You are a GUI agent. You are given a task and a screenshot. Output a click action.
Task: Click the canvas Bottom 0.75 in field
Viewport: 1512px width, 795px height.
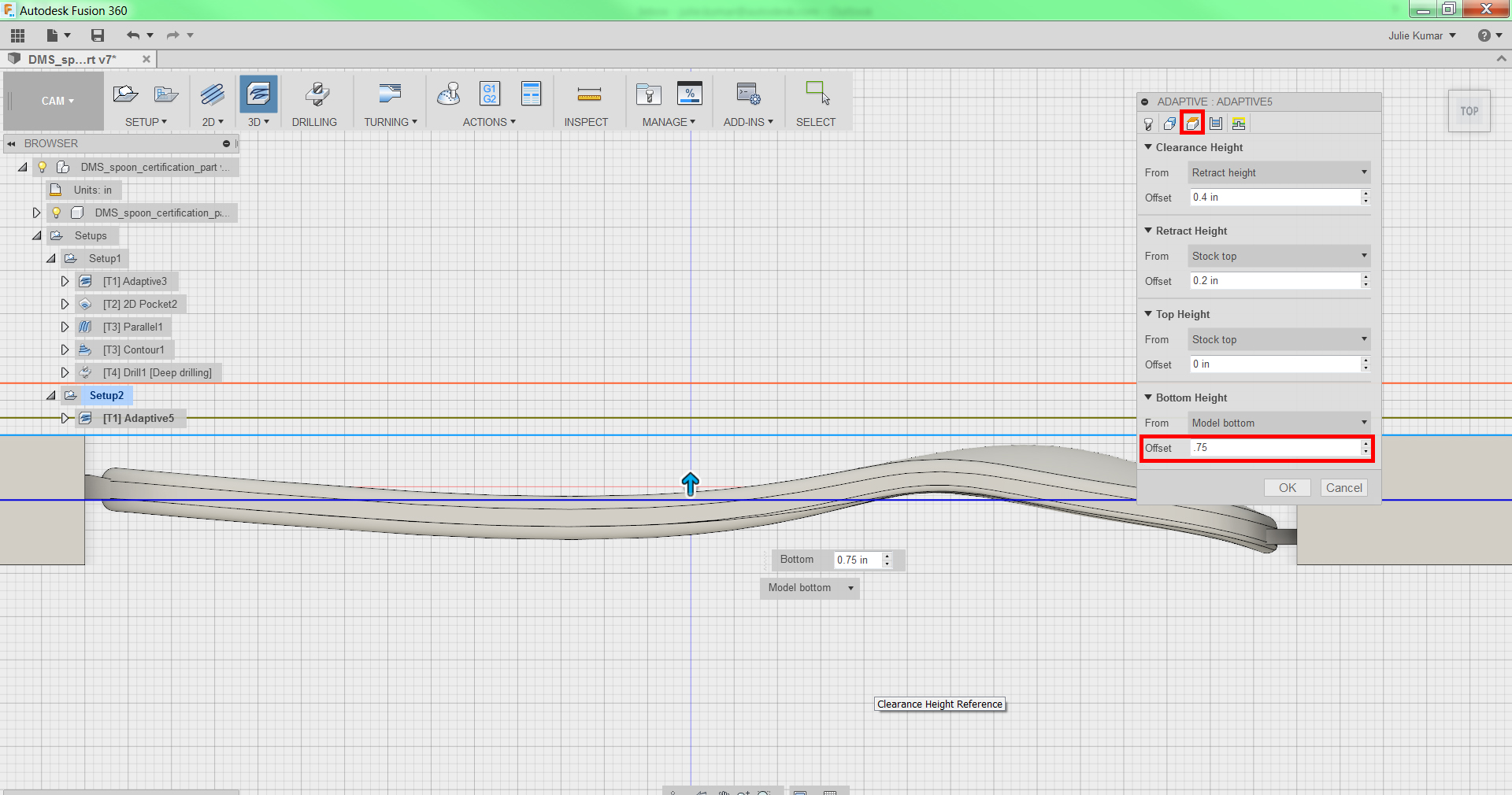(858, 560)
